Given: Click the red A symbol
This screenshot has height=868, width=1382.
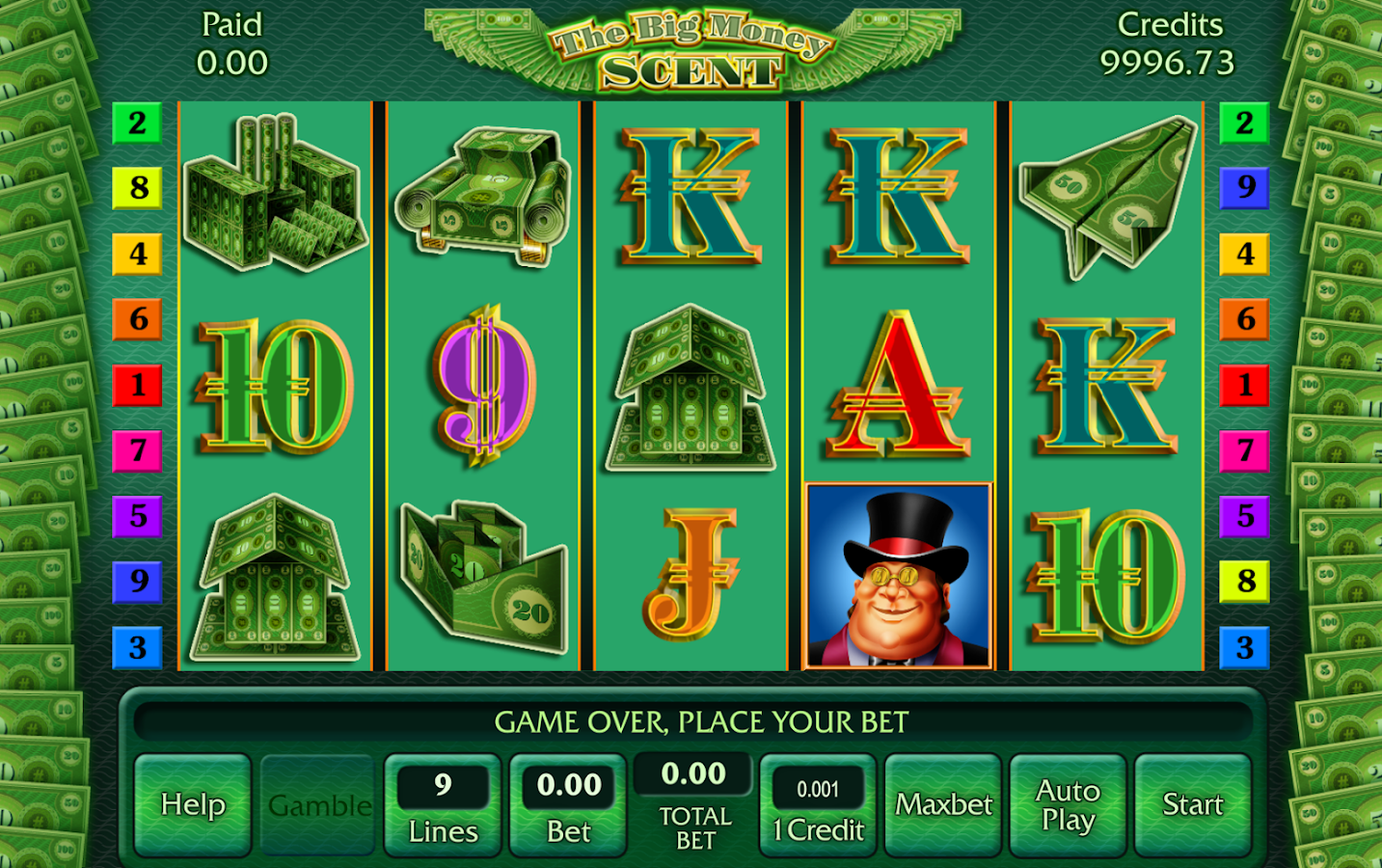Looking at the screenshot, I should coord(898,385).
